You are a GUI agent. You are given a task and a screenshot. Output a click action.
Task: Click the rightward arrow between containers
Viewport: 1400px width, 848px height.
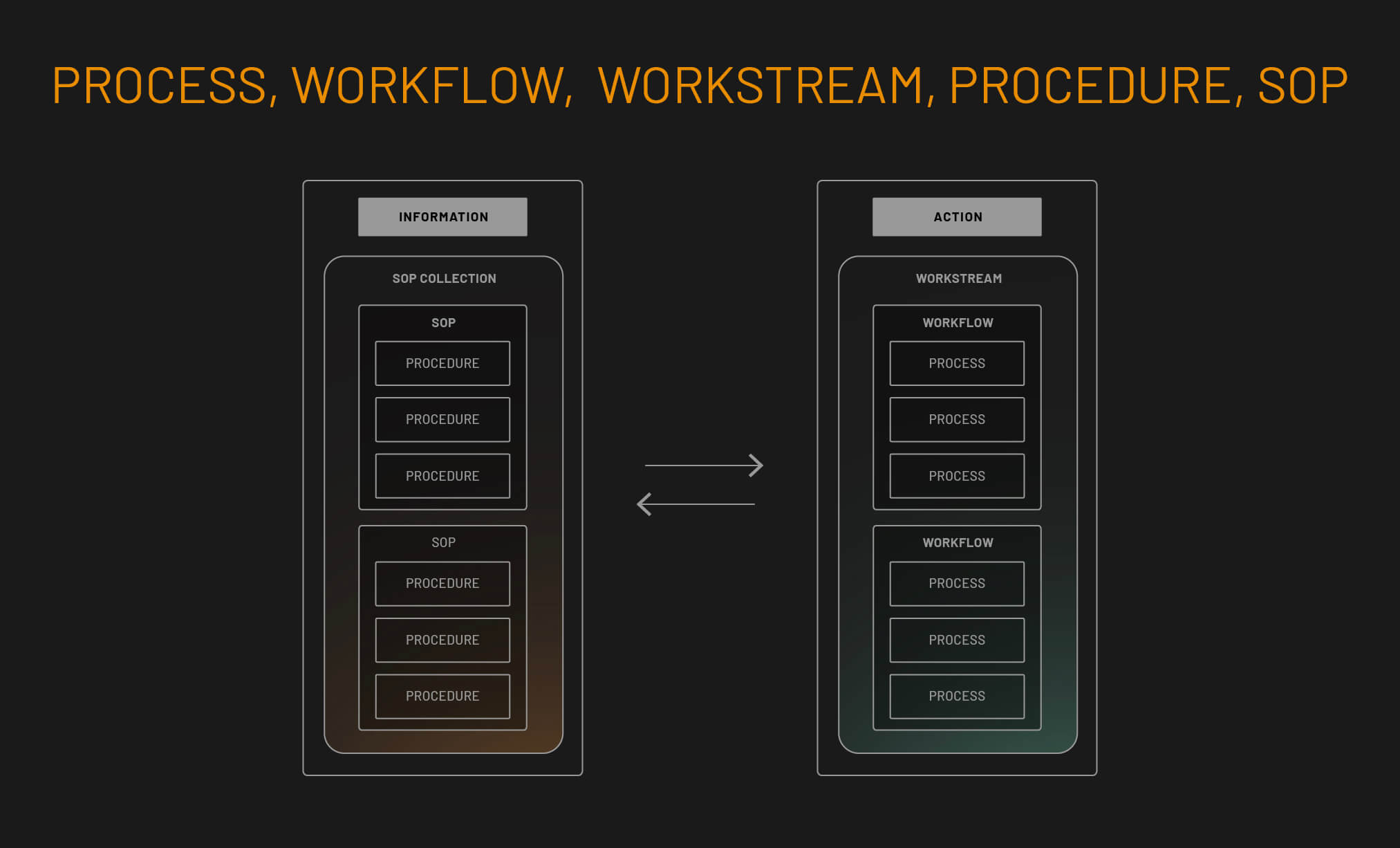(x=702, y=466)
